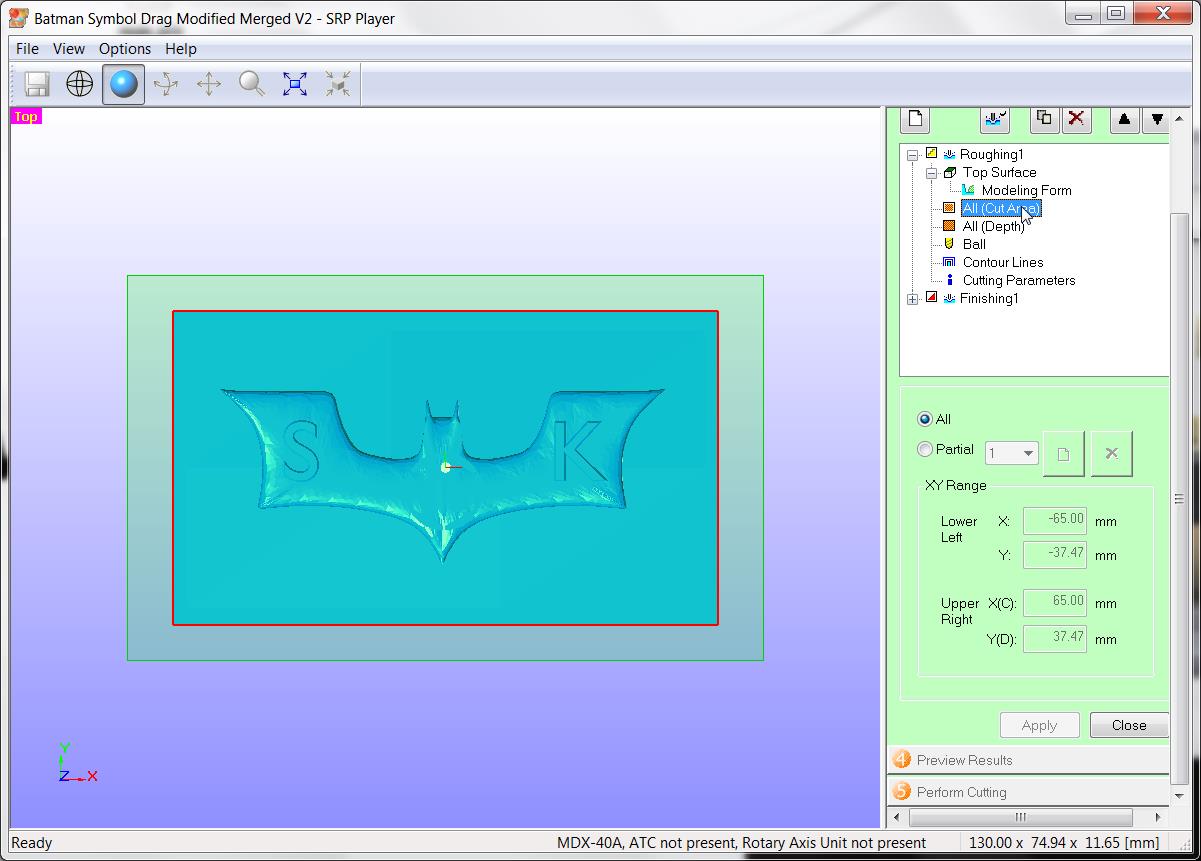Click the Contour Lines path icon
Image resolution: width=1201 pixels, height=861 pixels.
[949, 262]
